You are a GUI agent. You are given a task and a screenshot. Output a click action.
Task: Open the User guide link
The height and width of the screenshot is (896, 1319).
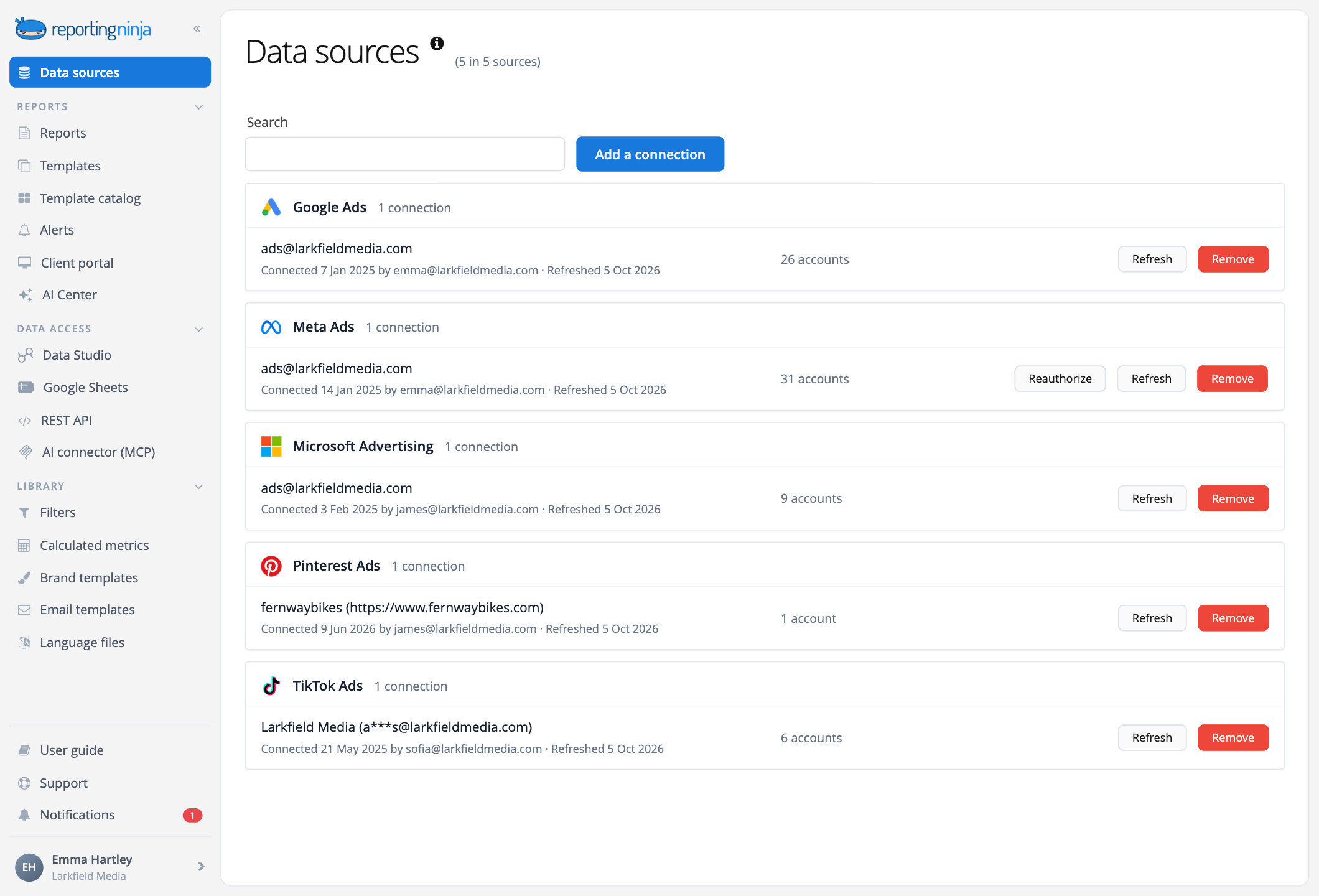coord(72,750)
